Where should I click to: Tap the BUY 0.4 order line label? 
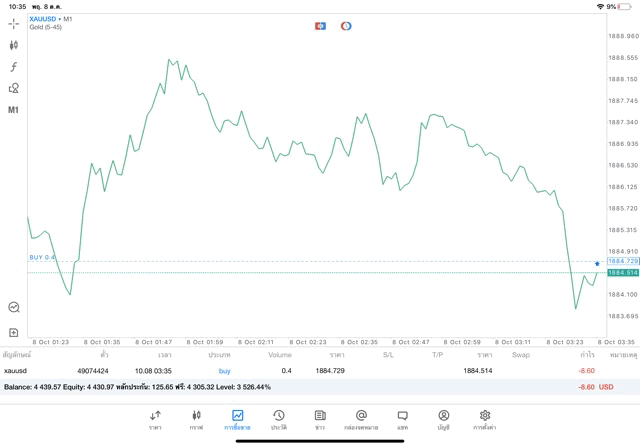pos(43,258)
